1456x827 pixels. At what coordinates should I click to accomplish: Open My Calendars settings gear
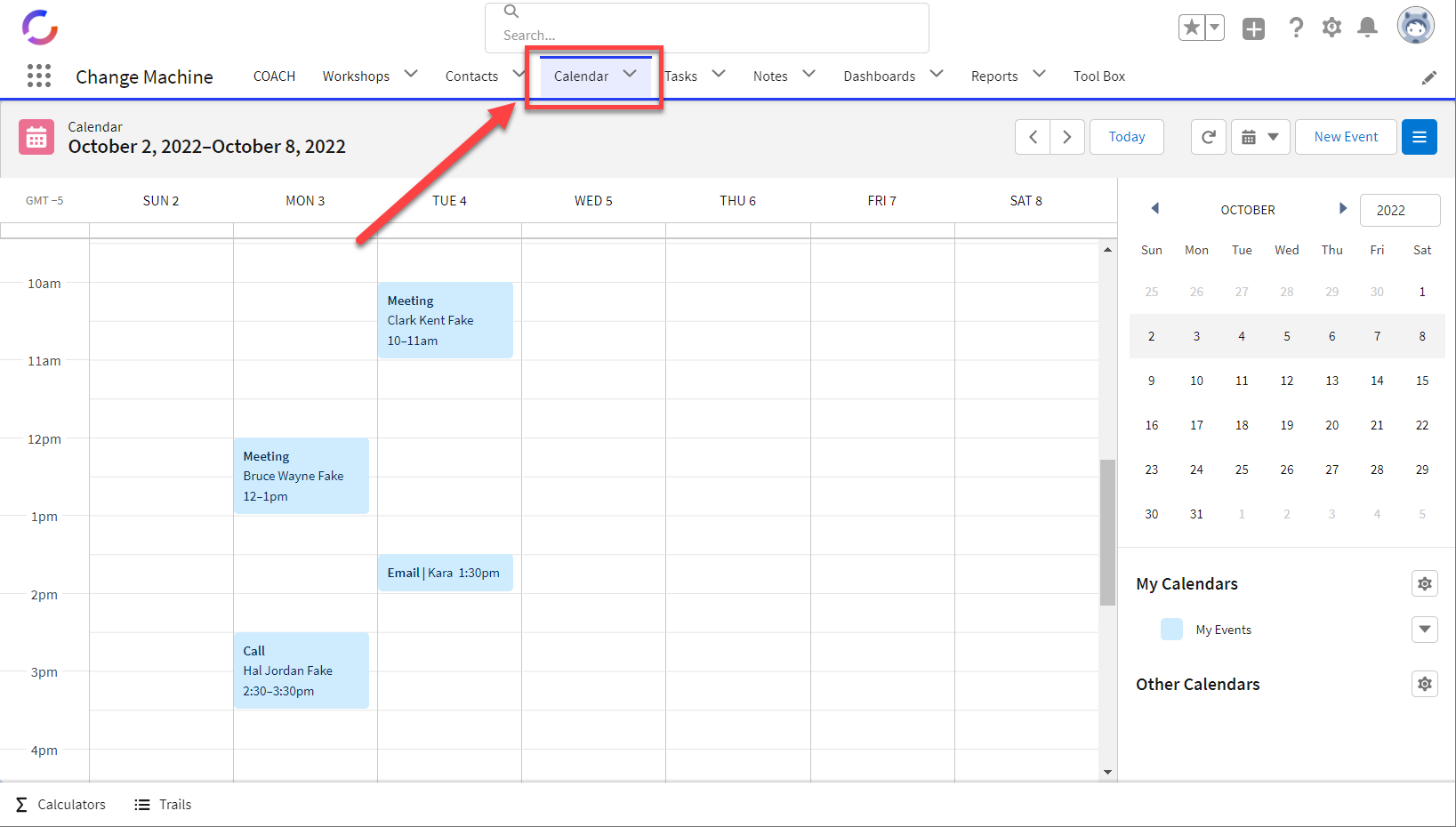1424,584
